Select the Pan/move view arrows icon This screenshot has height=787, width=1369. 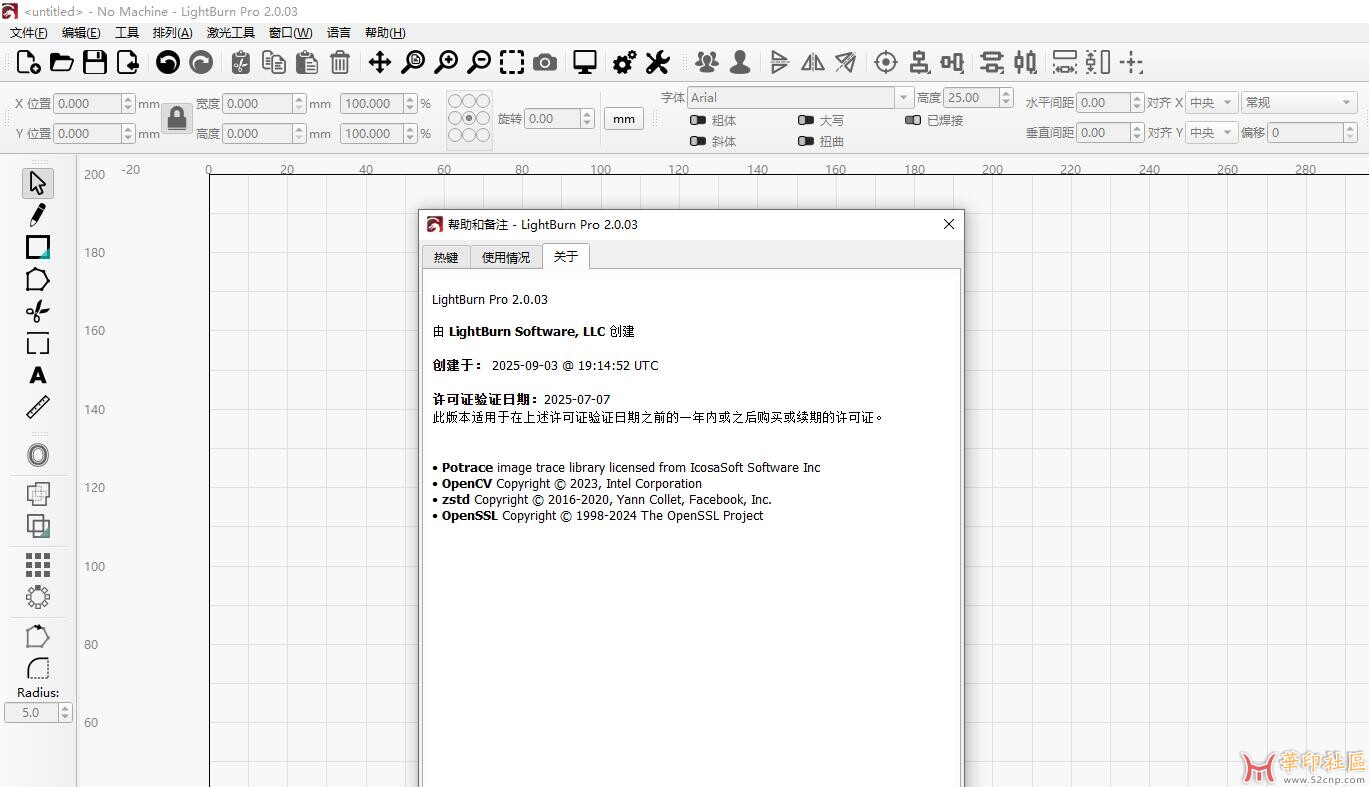380,63
